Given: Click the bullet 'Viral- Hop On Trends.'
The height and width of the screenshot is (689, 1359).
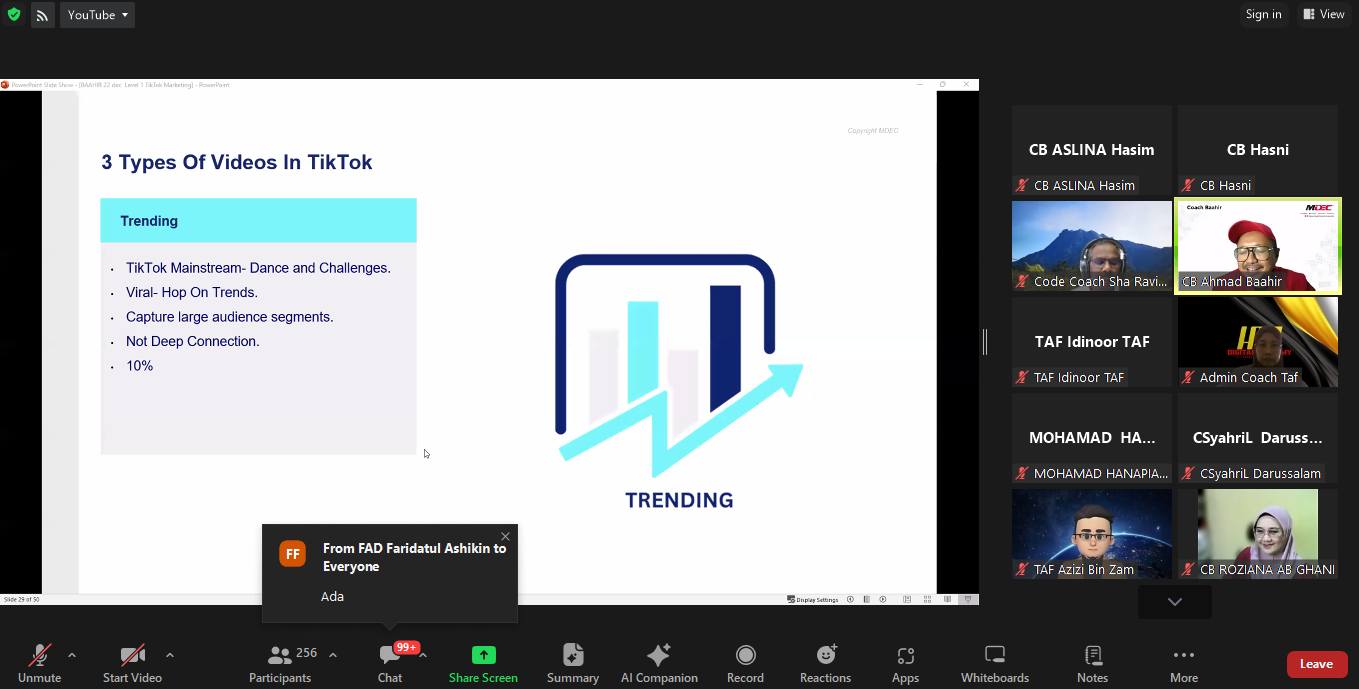Looking at the screenshot, I should click(192, 292).
